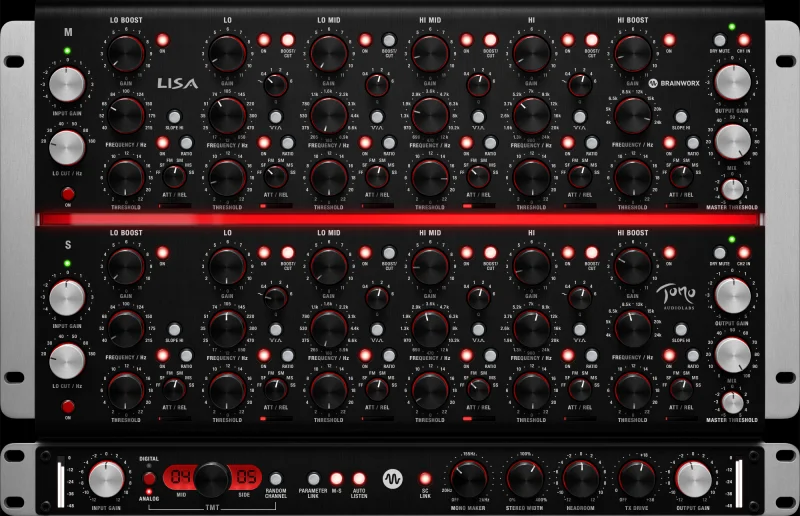Click M channel MASTER THRESHOLD knob
Image resolution: width=800 pixels, height=516 pixels.
(733, 189)
